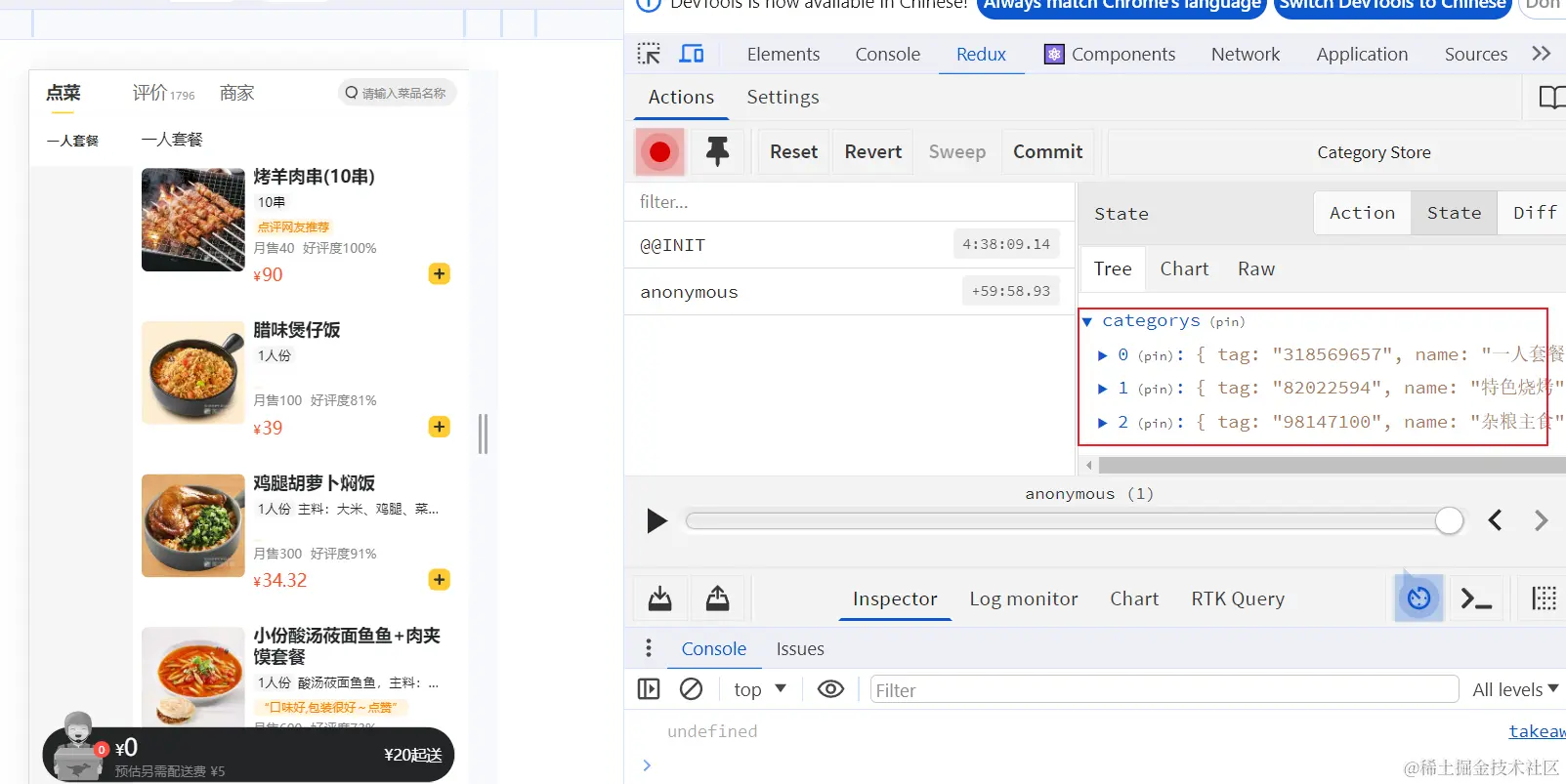
Task: Click the grid layout icon
Action: click(x=1544, y=598)
